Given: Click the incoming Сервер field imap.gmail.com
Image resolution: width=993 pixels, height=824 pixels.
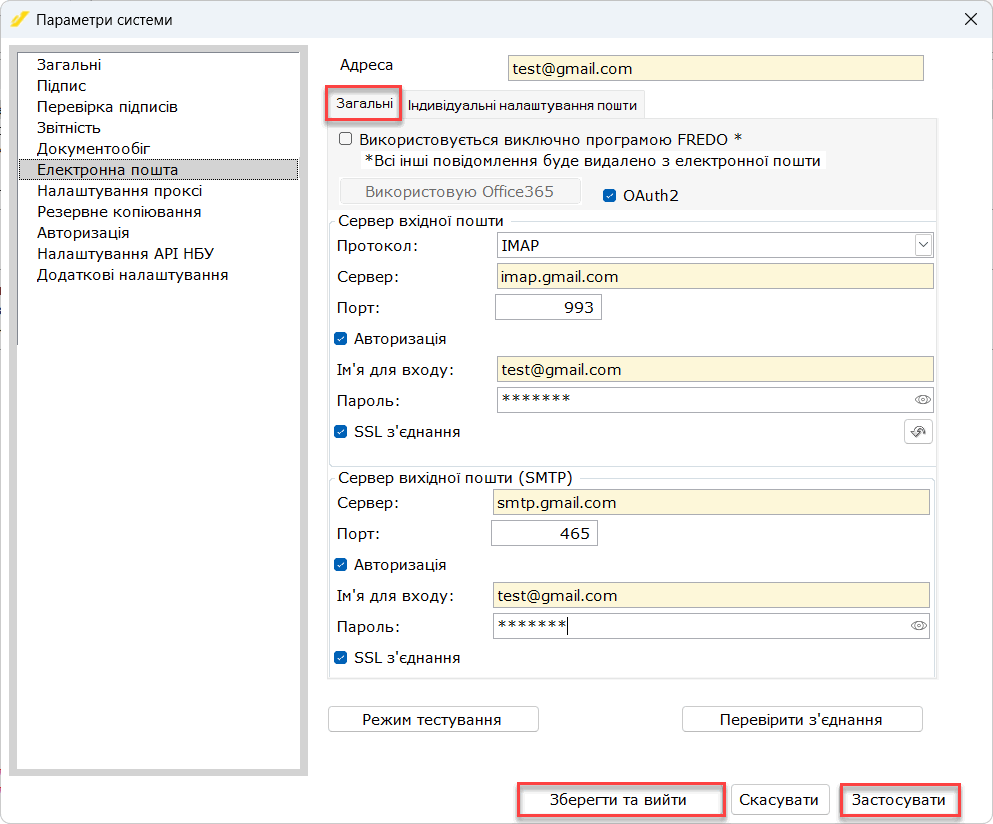Looking at the screenshot, I should [715, 277].
